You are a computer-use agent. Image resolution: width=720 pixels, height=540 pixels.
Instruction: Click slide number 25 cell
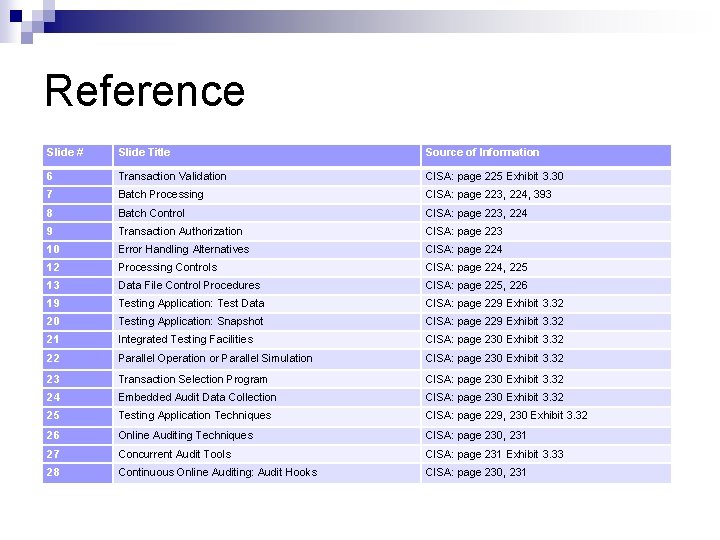(x=78, y=416)
